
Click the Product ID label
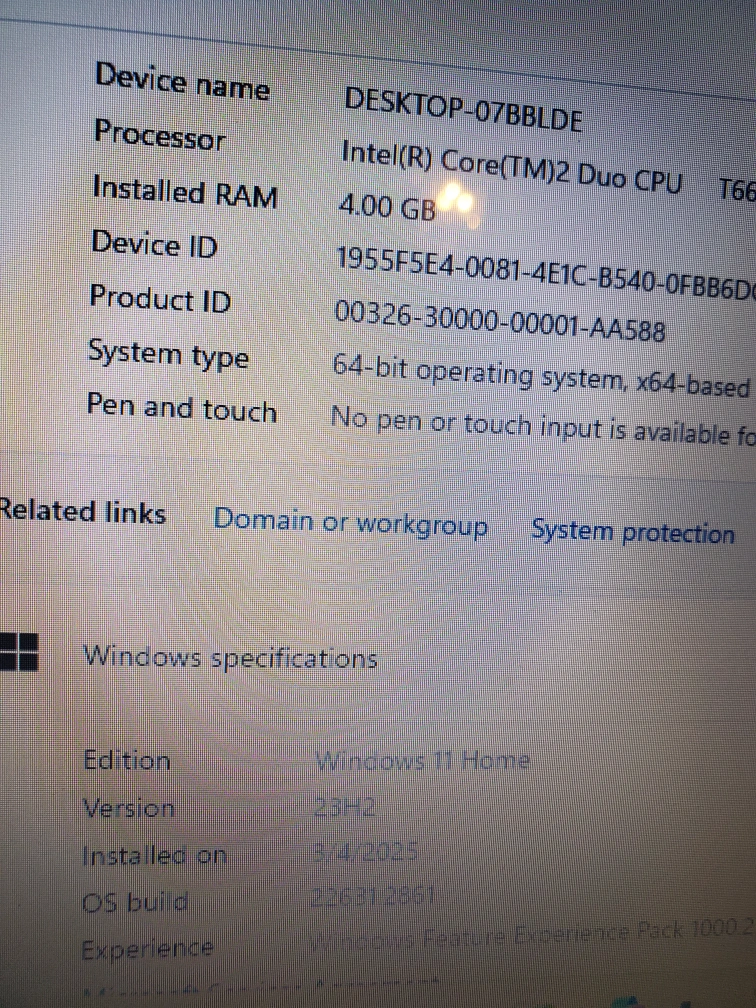pyautogui.click(x=160, y=298)
